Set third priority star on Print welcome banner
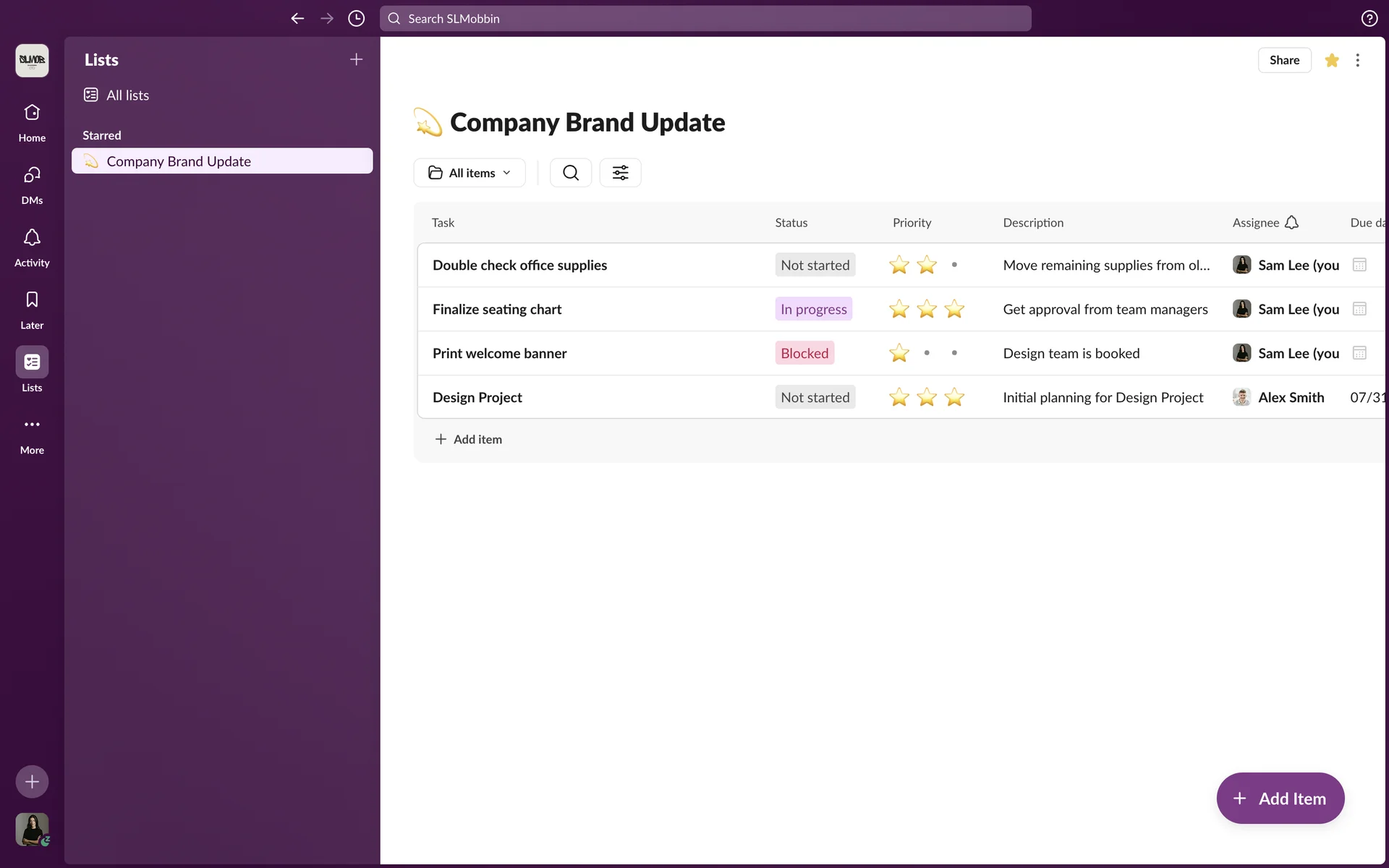This screenshot has width=1389, height=868. (954, 353)
